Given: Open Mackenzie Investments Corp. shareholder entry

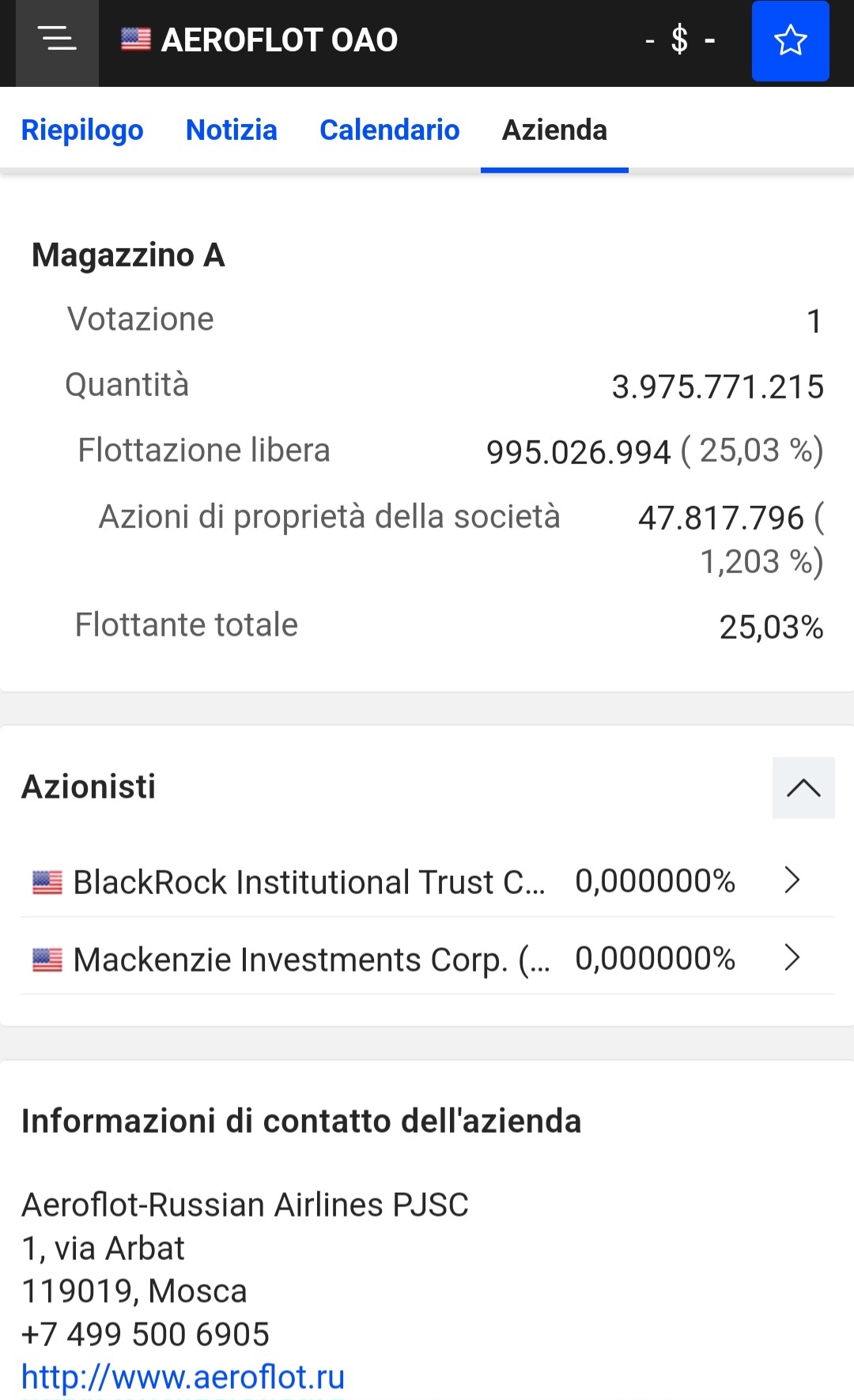Looking at the screenshot, I should tap(311, 959).
